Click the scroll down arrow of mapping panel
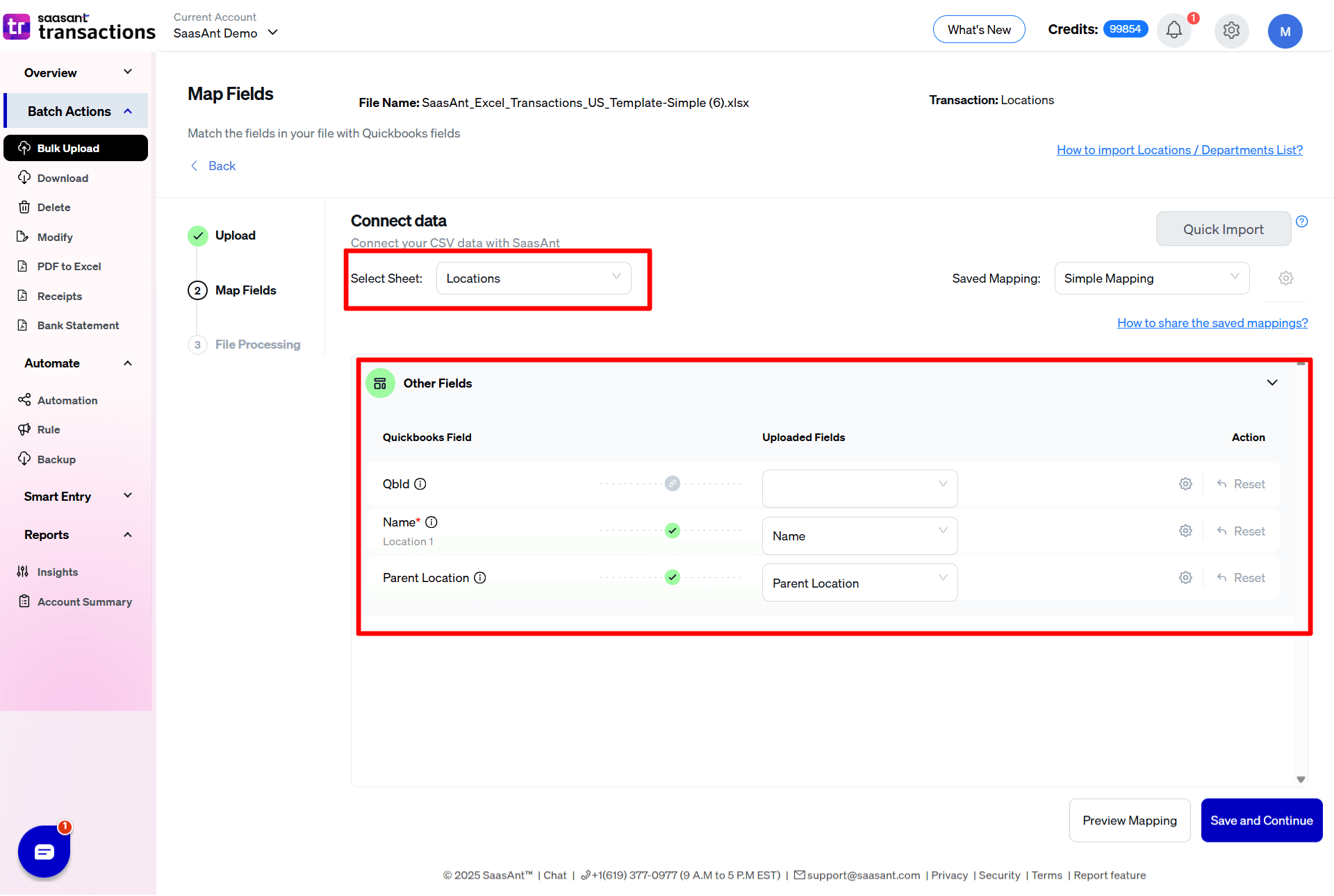1334x896 pixels. 1301,779
